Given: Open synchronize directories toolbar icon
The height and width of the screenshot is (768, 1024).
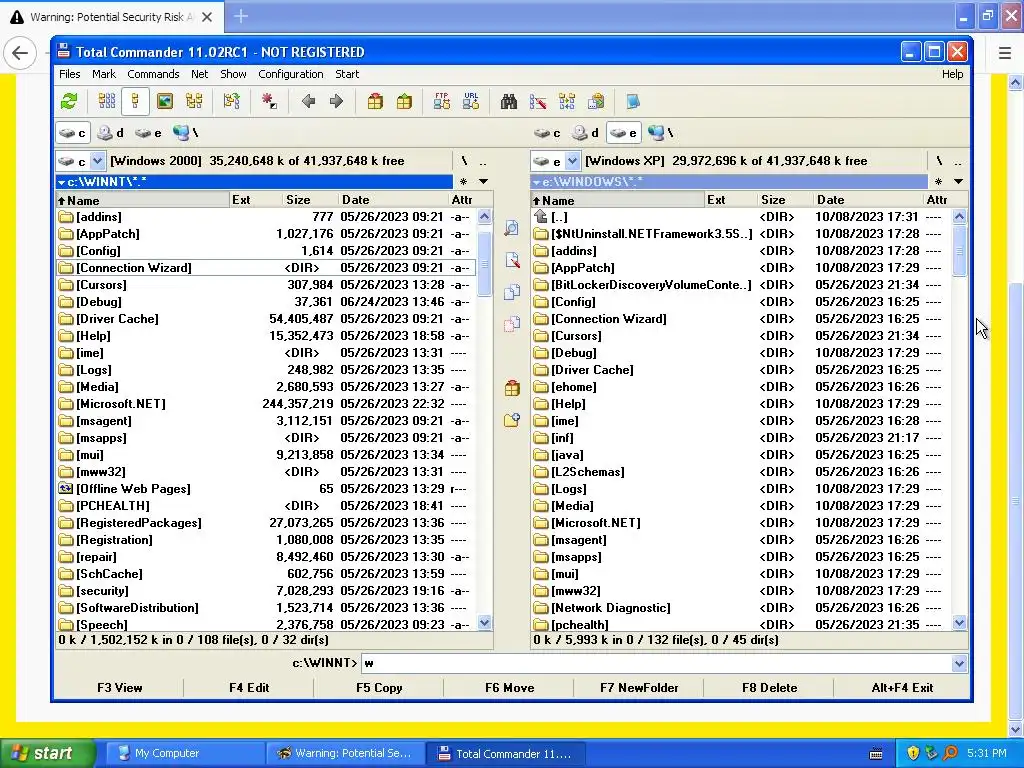Looking at the screenshot, I should click(x=567, y=101).
